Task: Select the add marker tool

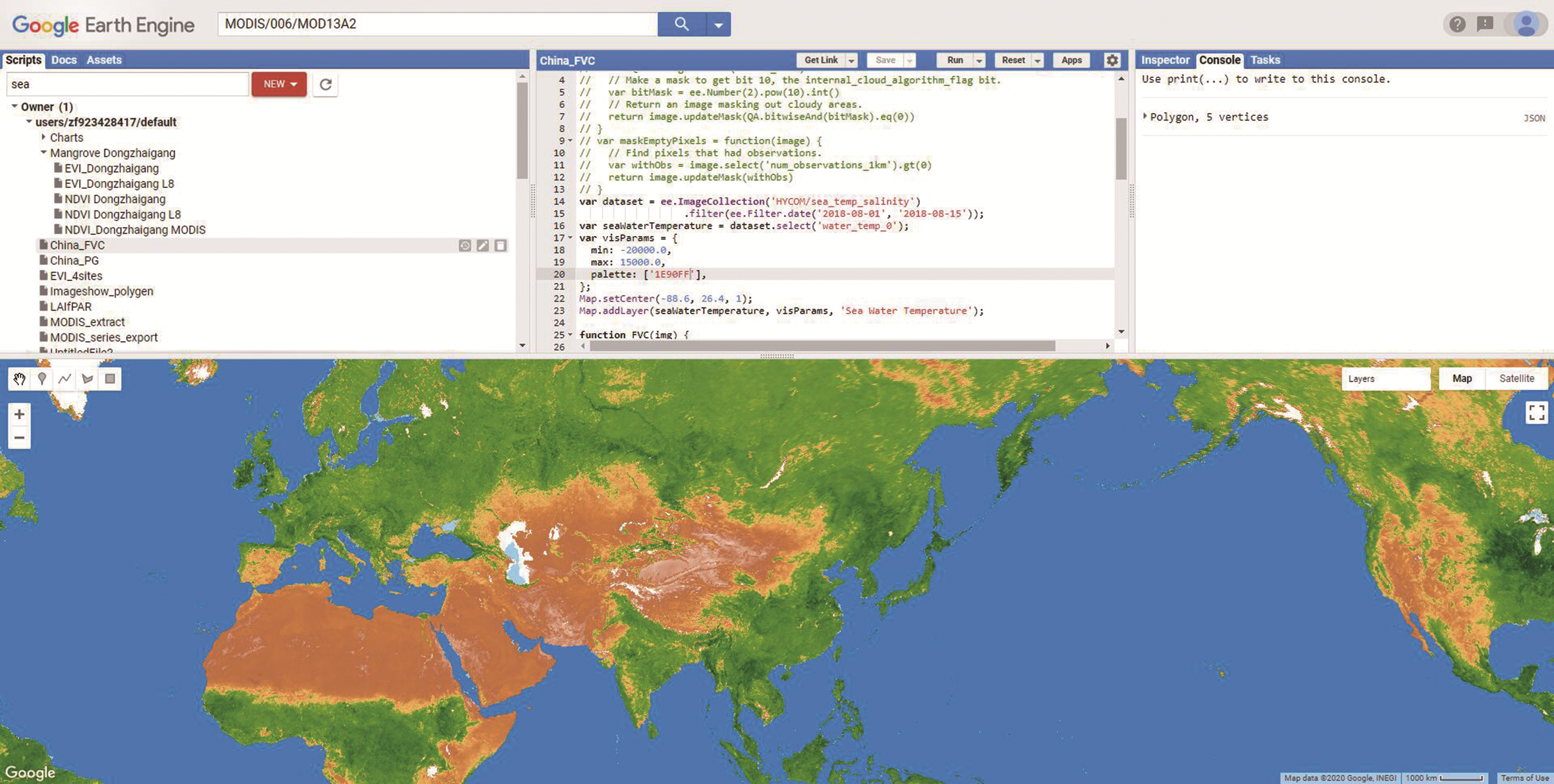Action: tap(42, 379)
